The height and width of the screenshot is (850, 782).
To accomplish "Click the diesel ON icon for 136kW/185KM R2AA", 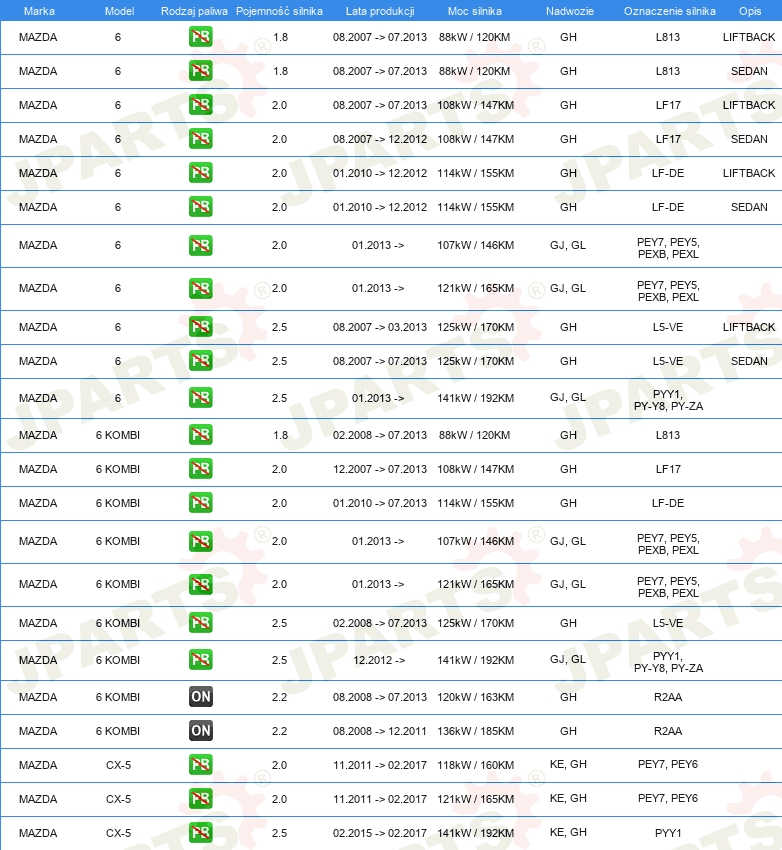I will [x=201, y=731].
